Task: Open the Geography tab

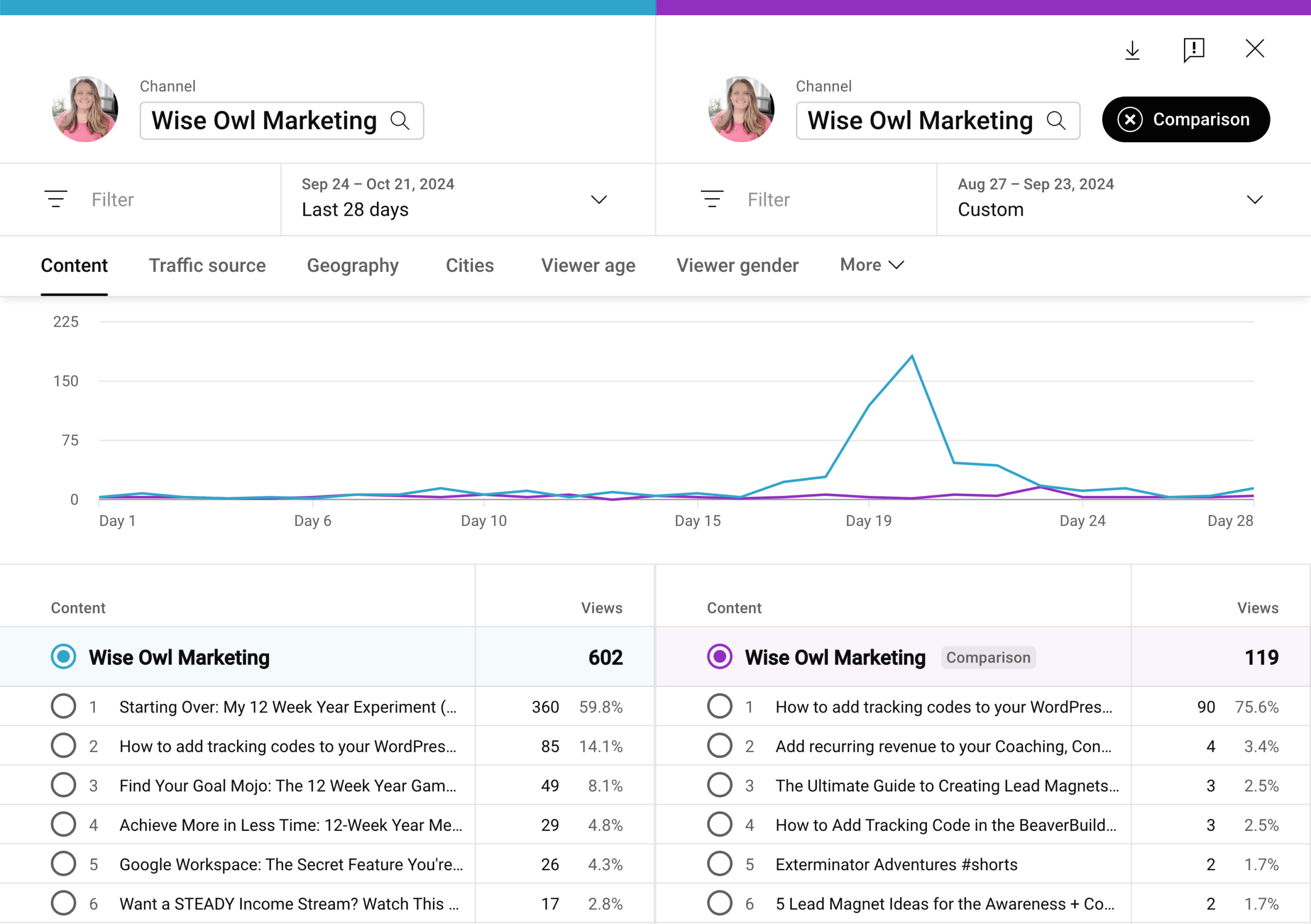Action: pos(352,265)
